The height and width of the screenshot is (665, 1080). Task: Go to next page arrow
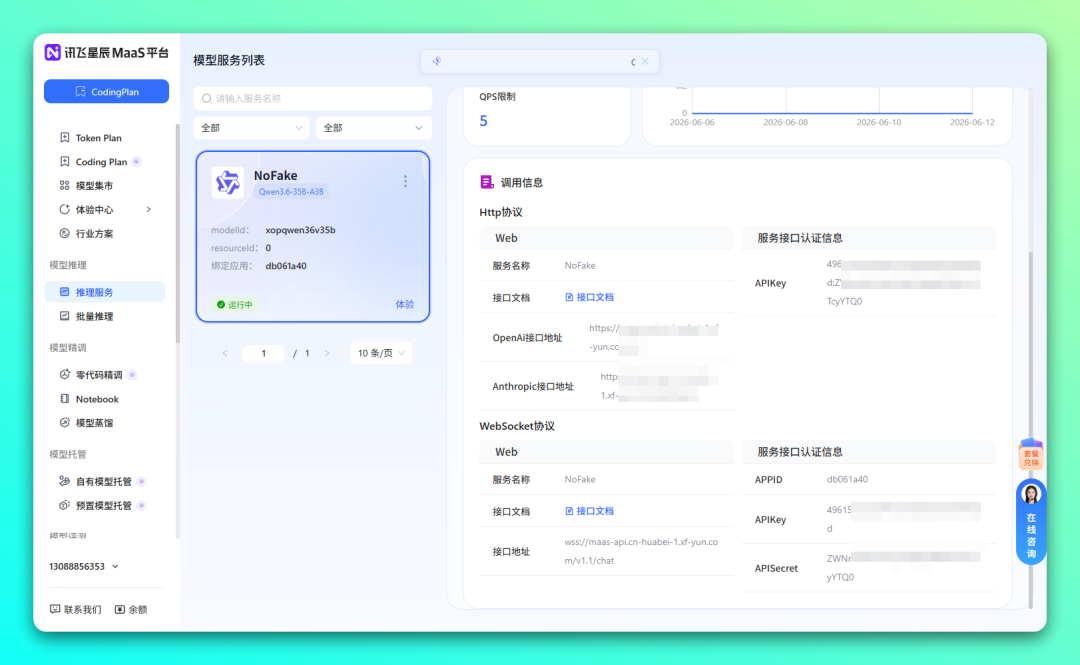(x=327, y=354)
